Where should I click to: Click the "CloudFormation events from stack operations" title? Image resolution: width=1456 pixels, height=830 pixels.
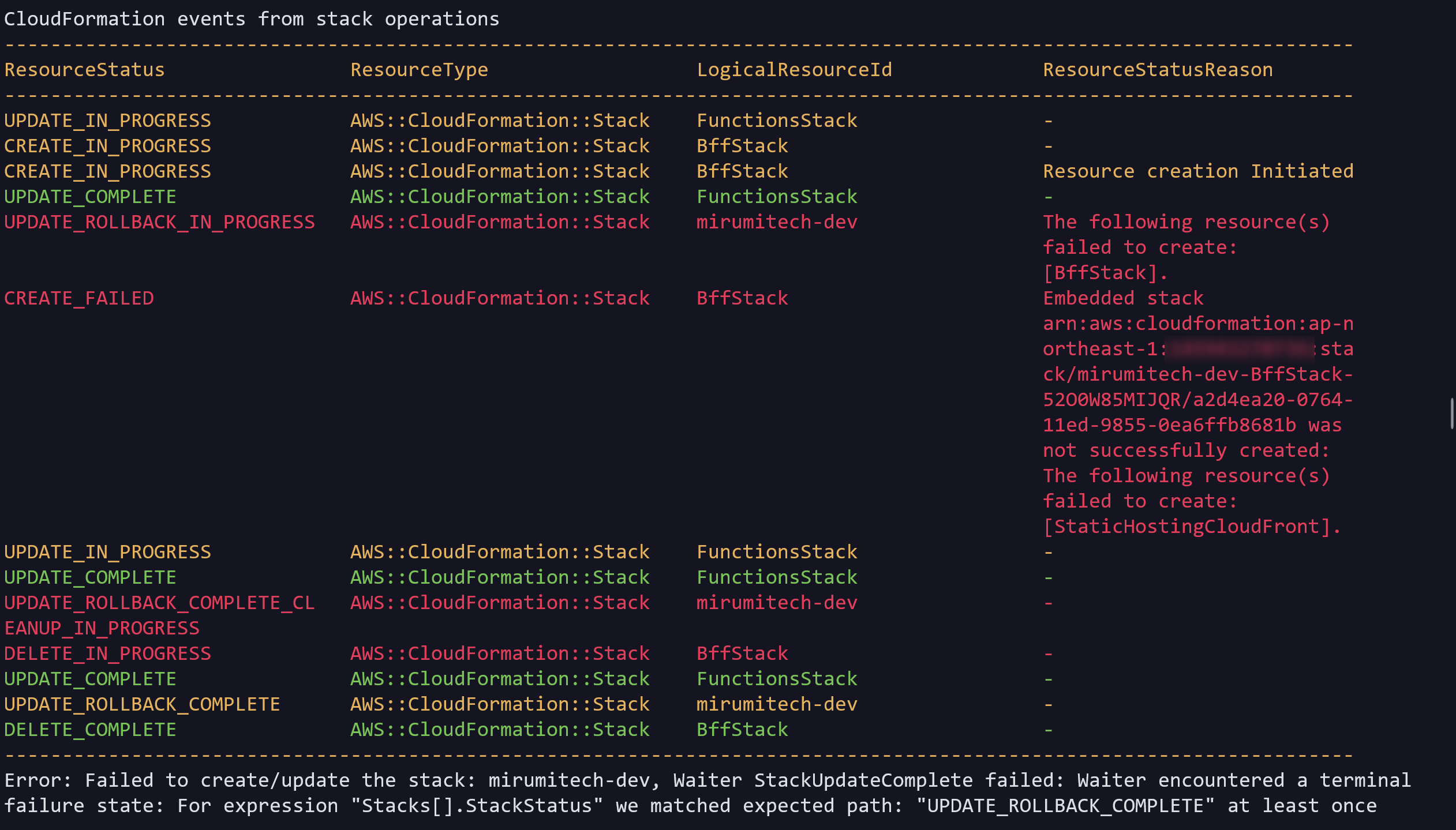pos(252,19)
